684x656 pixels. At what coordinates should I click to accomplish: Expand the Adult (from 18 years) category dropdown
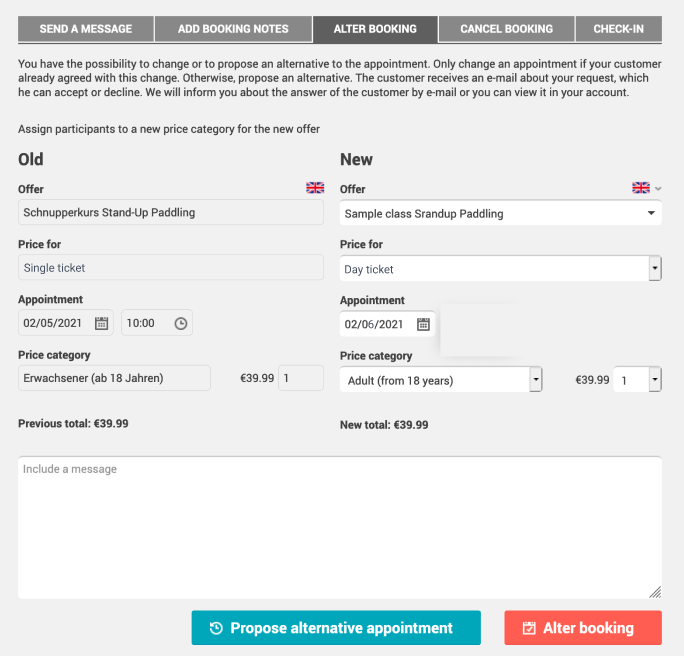coord(441,380)
